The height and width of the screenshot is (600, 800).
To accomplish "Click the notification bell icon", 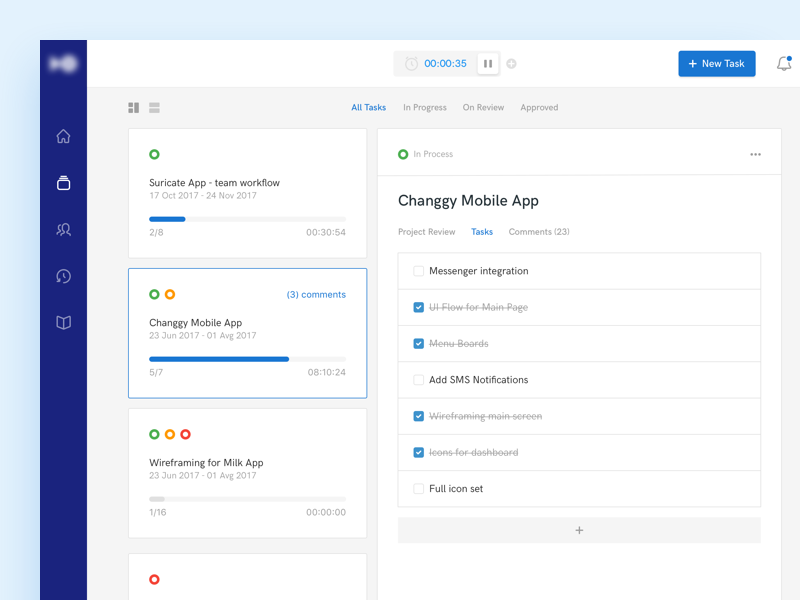I will 784,64.
